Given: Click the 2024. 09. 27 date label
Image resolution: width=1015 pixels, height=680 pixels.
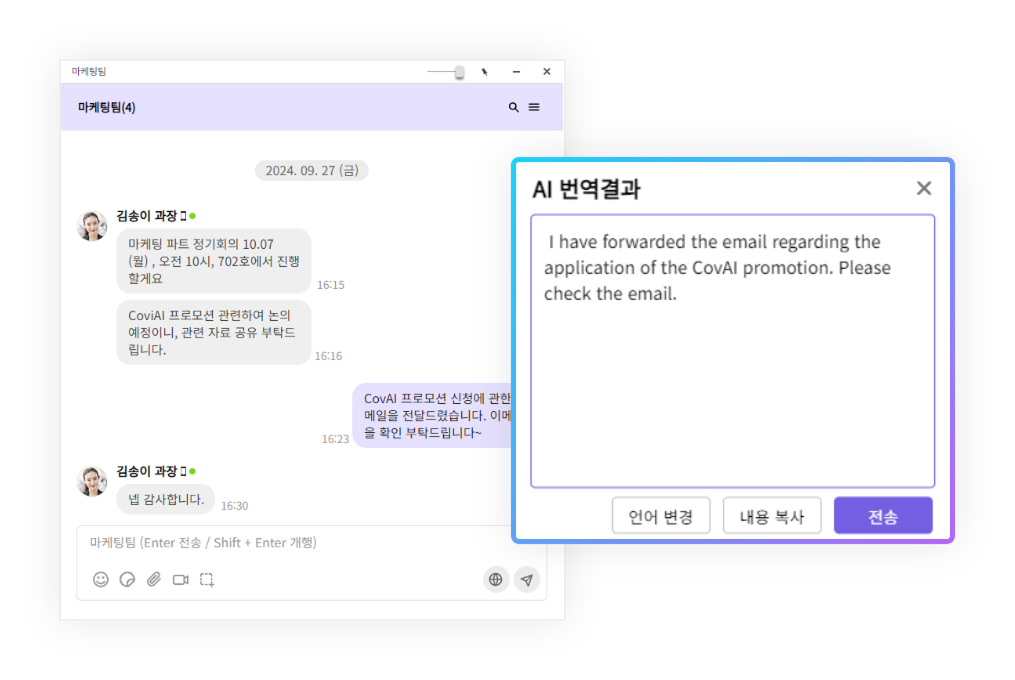Looking at the screenshot, I should pos(311,171).
